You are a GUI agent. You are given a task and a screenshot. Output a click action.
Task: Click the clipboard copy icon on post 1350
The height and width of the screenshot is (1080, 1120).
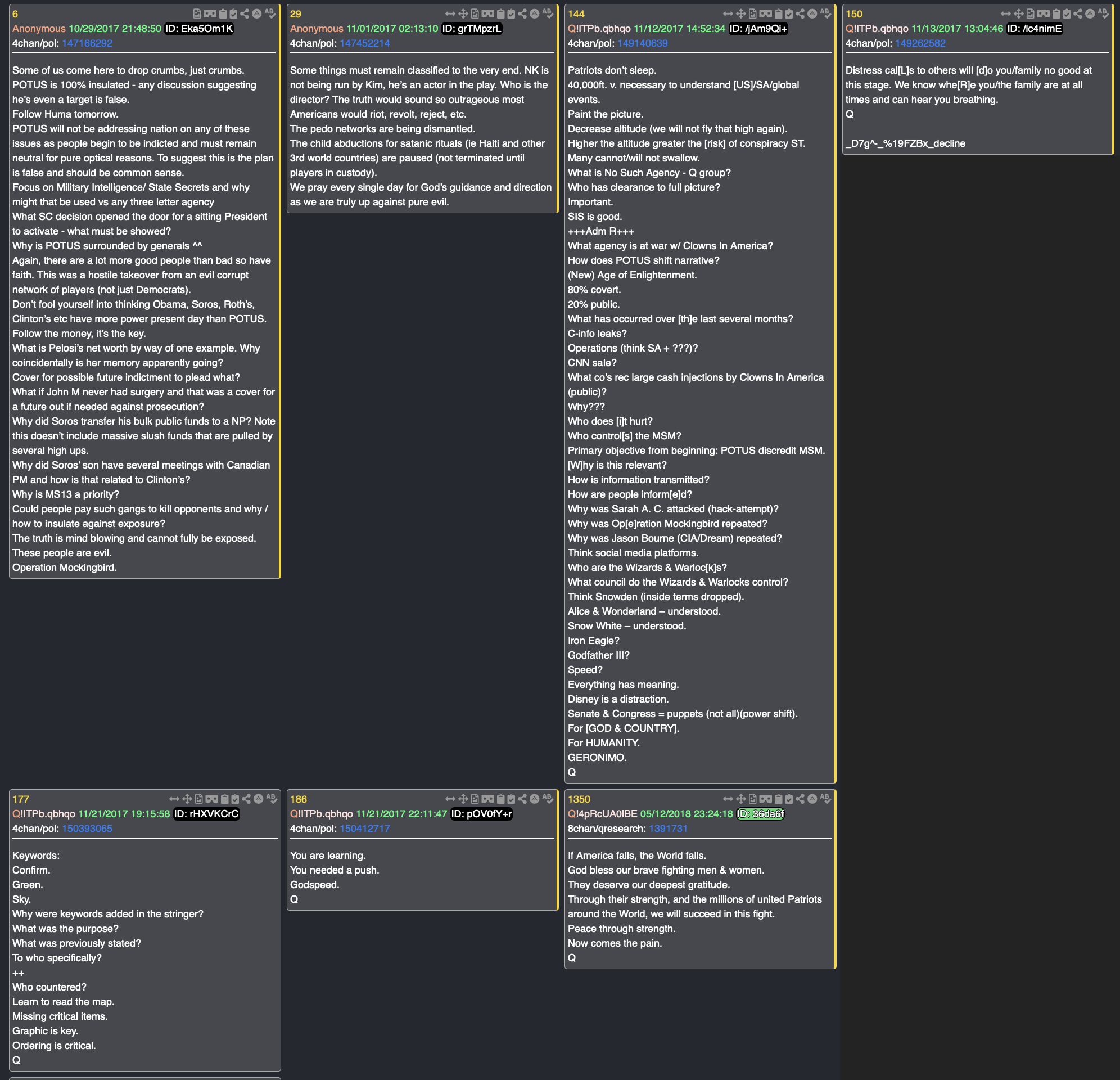[x=778, y=799]
